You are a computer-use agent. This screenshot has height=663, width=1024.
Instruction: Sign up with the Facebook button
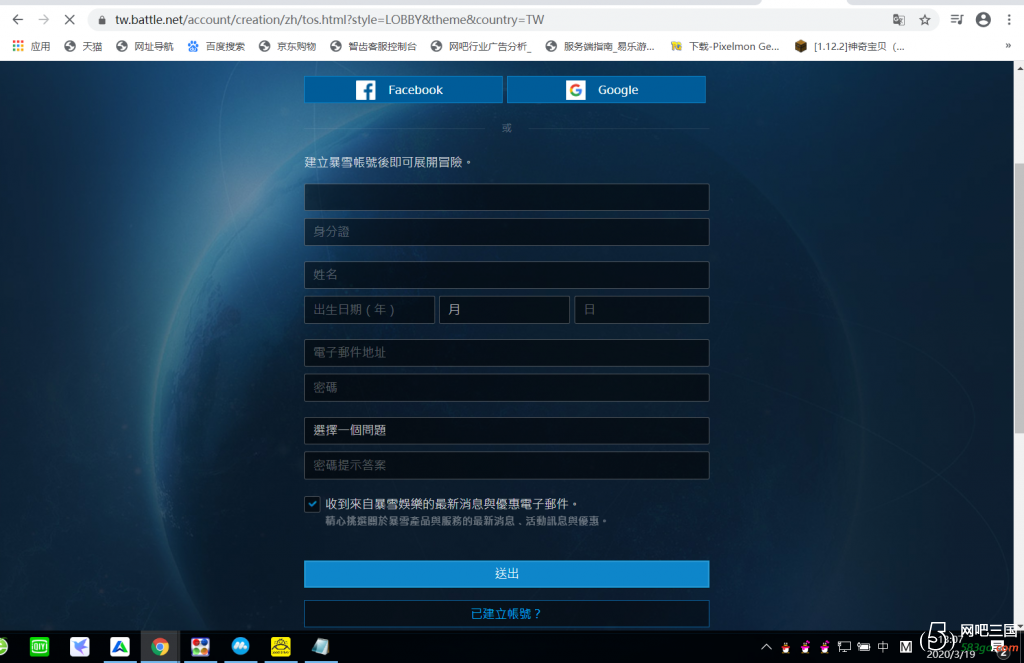pos(403,89)
